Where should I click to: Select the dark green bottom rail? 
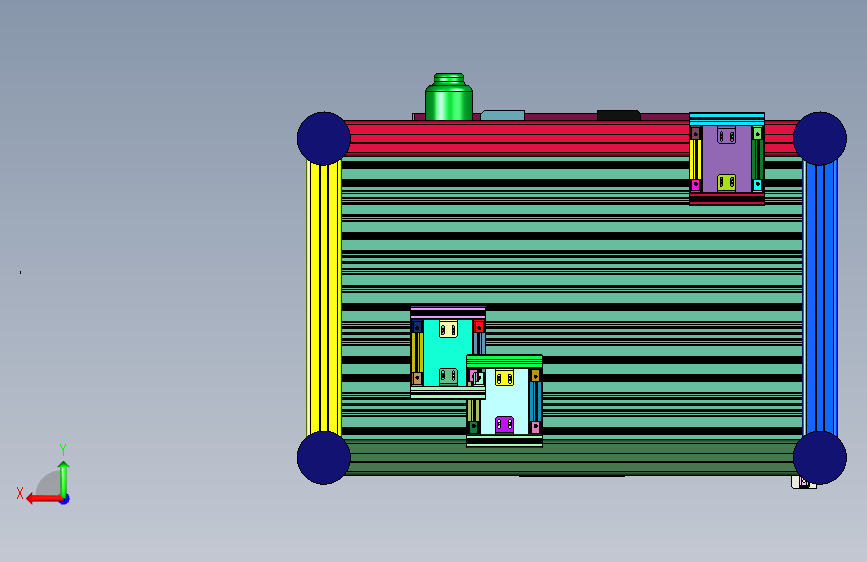[570, 457]
